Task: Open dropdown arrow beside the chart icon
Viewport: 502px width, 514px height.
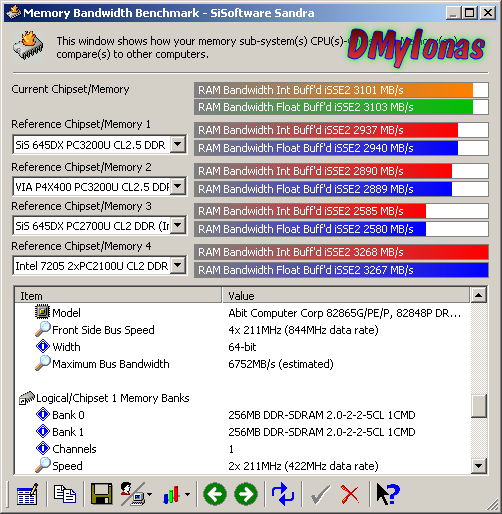Action: (x=188, y=495)
